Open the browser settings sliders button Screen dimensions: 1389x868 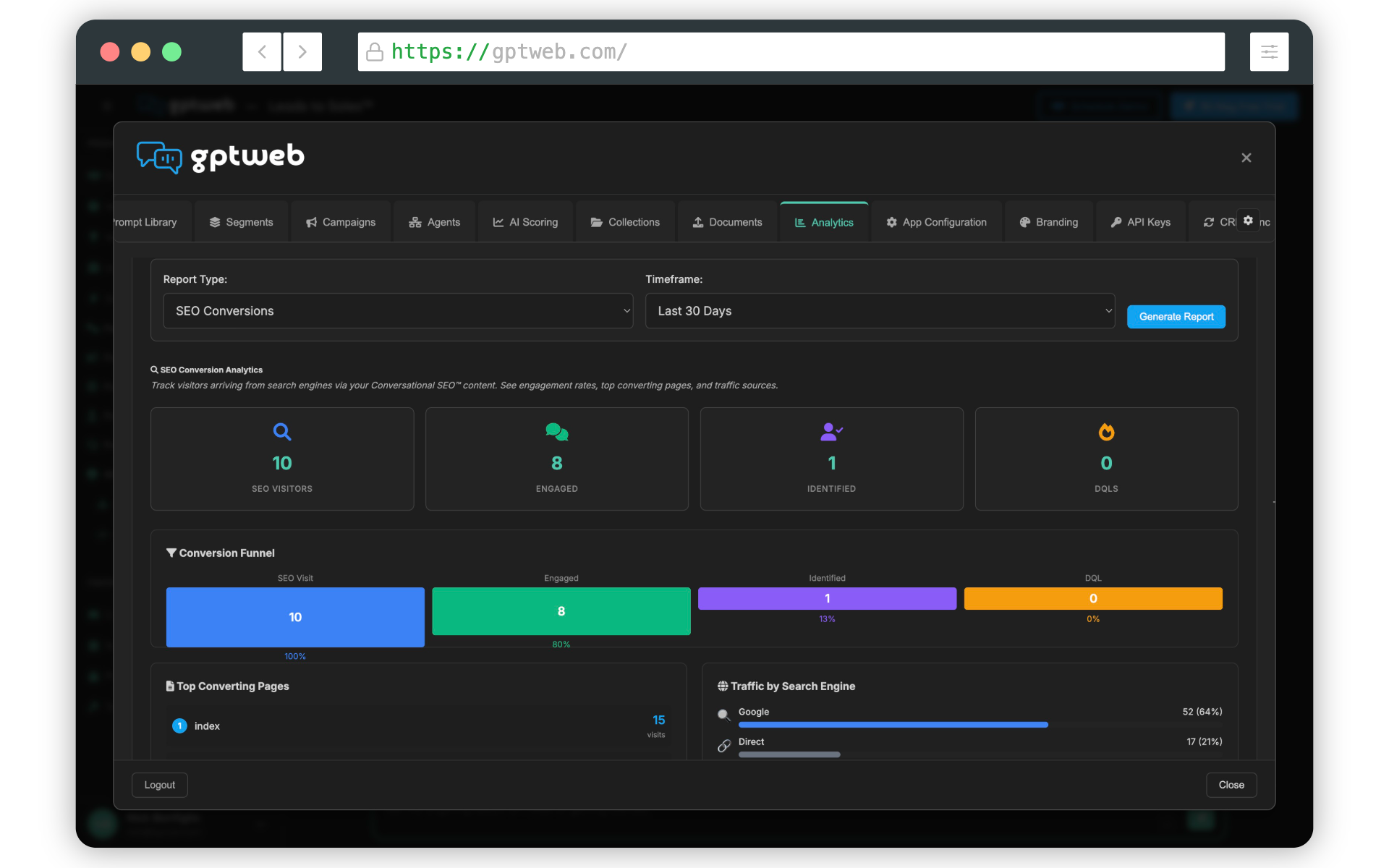point(1269,51)
